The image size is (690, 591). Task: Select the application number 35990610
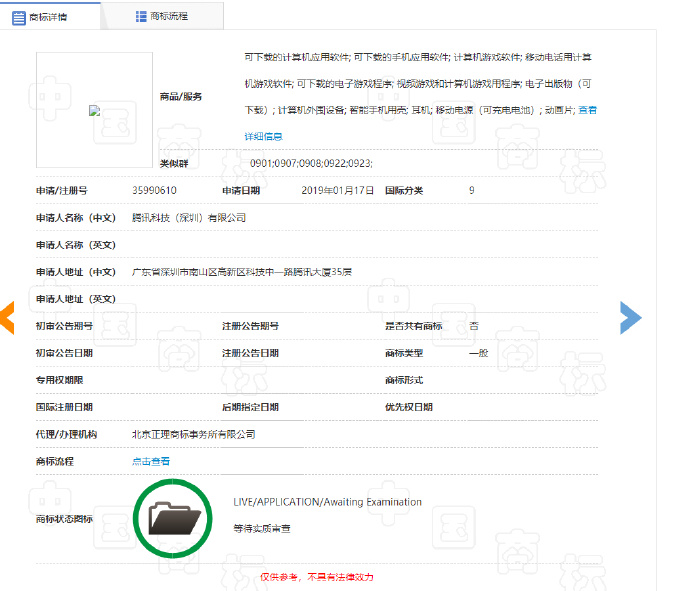[x=154, y=190]
